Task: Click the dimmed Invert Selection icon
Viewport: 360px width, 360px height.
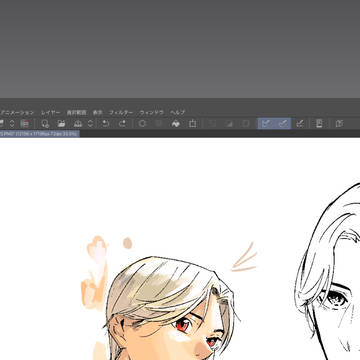Action: tap(229, 124)
